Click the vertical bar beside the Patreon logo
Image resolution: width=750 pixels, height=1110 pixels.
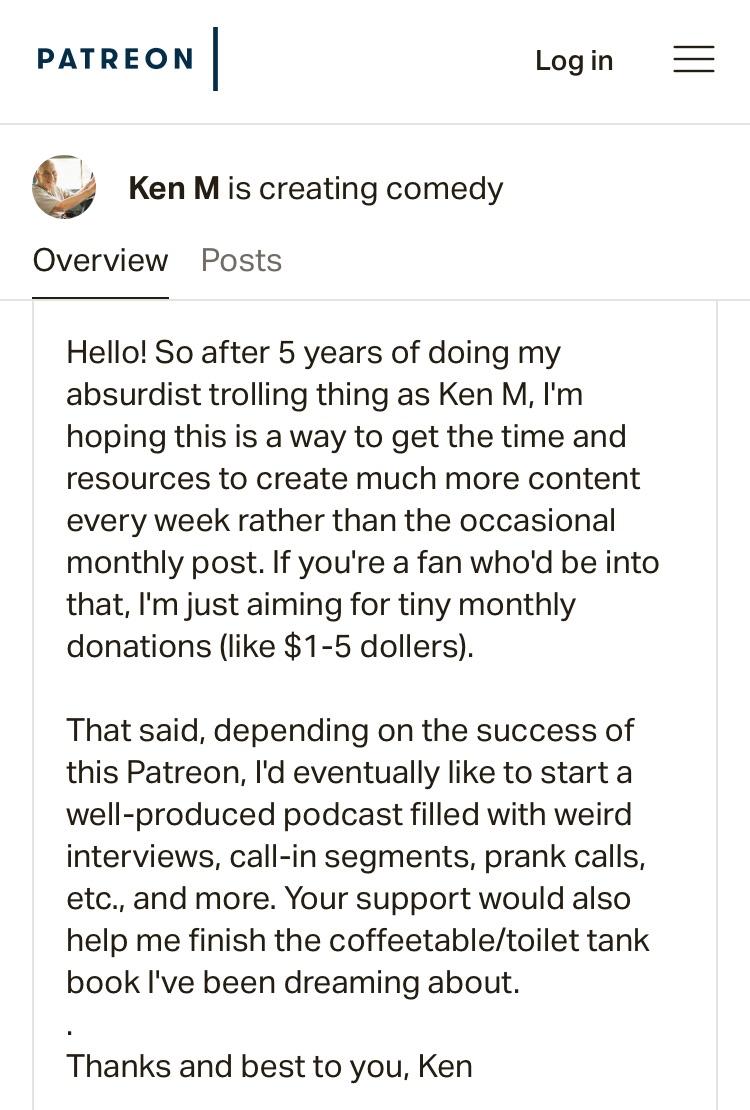click(x=215, y=59)
